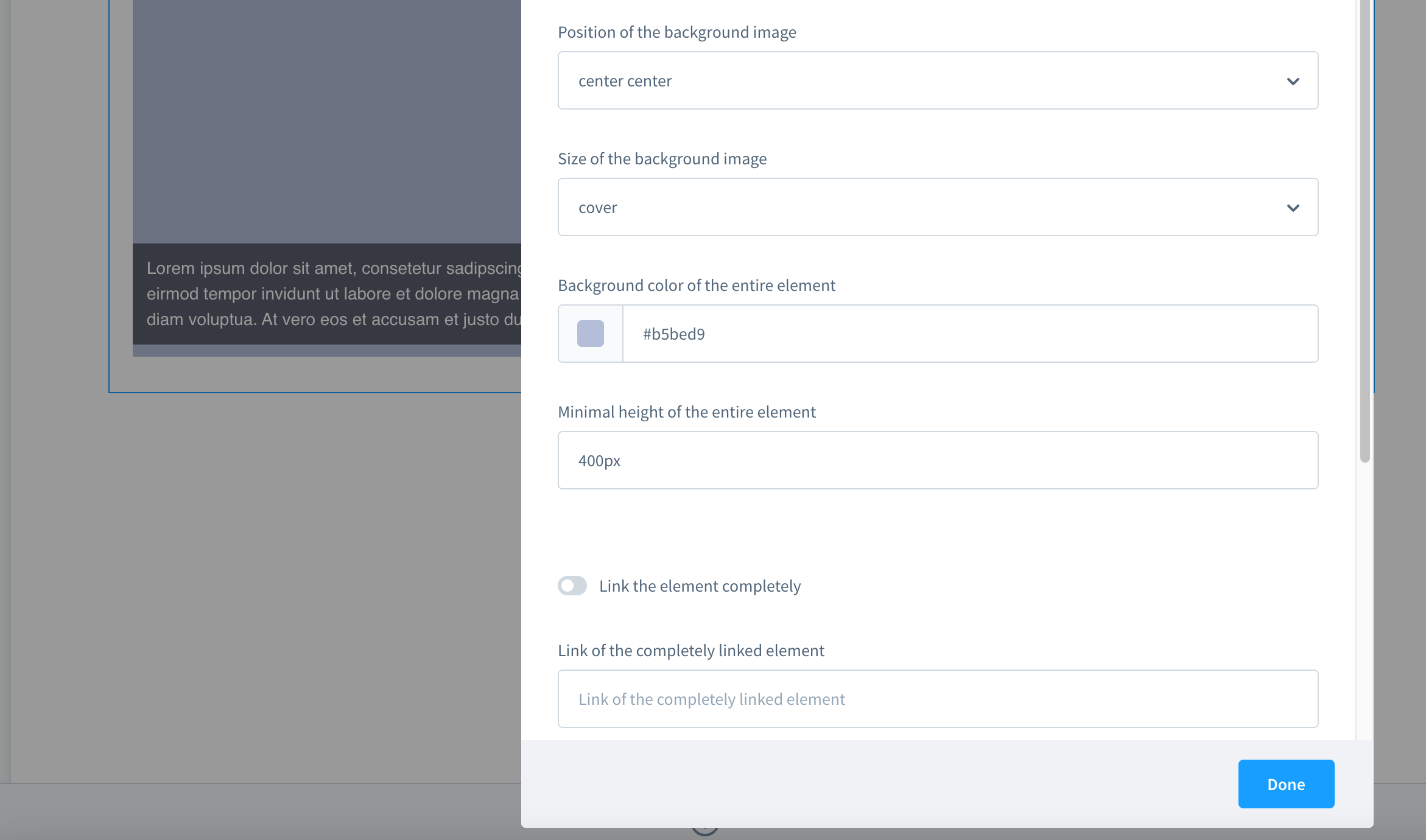Select the 'Position of the background image' label
The image size is (1426, 840).
tap(677, 32)
